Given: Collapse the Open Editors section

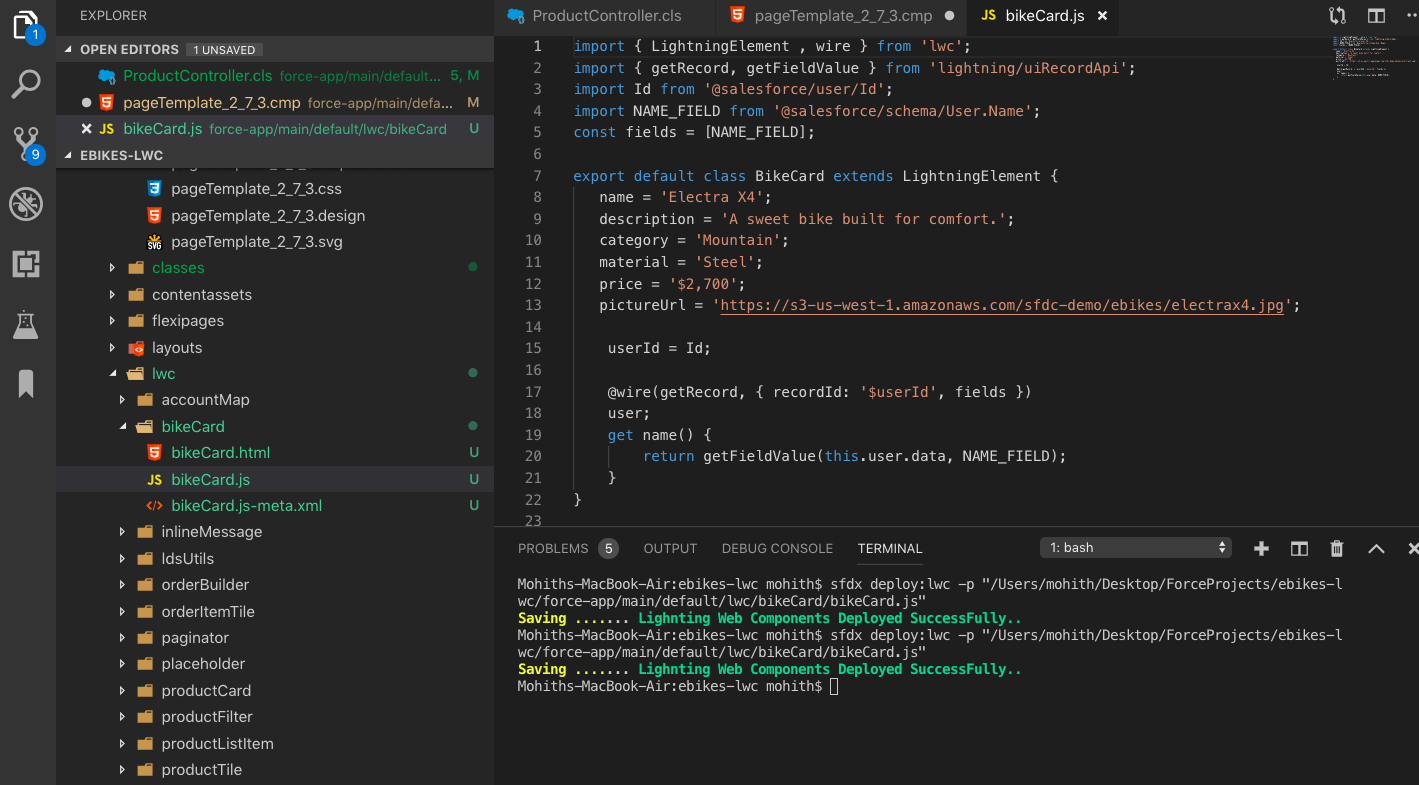Looking at the screenshot, I should 70,49.
